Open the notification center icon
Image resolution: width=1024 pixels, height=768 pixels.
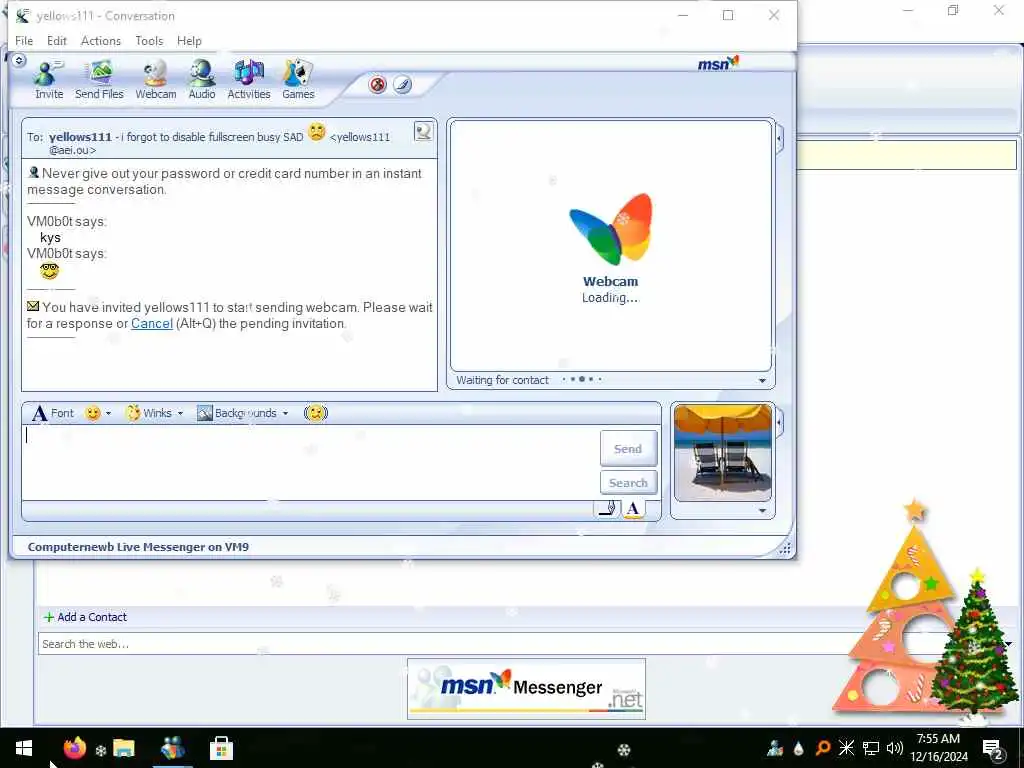pos(993,749)
